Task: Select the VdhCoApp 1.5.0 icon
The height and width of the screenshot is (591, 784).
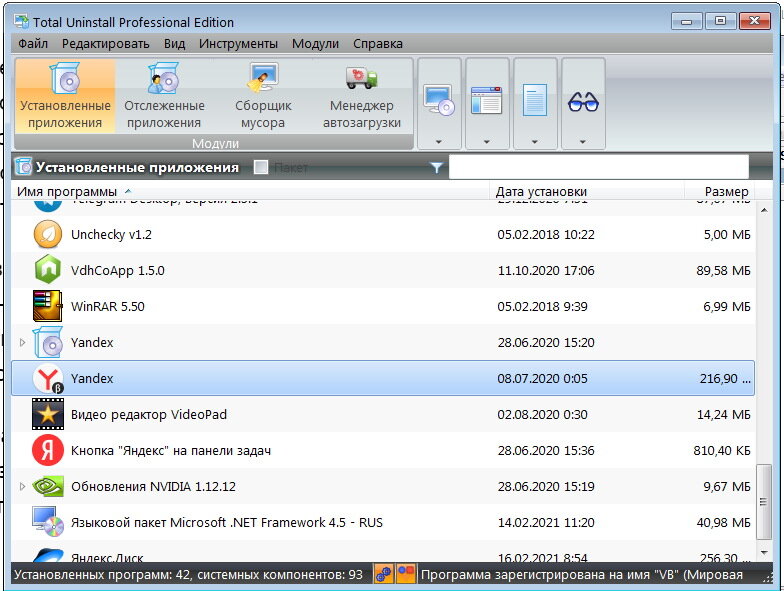Action: pyautogui.click(x=48, y=270)
